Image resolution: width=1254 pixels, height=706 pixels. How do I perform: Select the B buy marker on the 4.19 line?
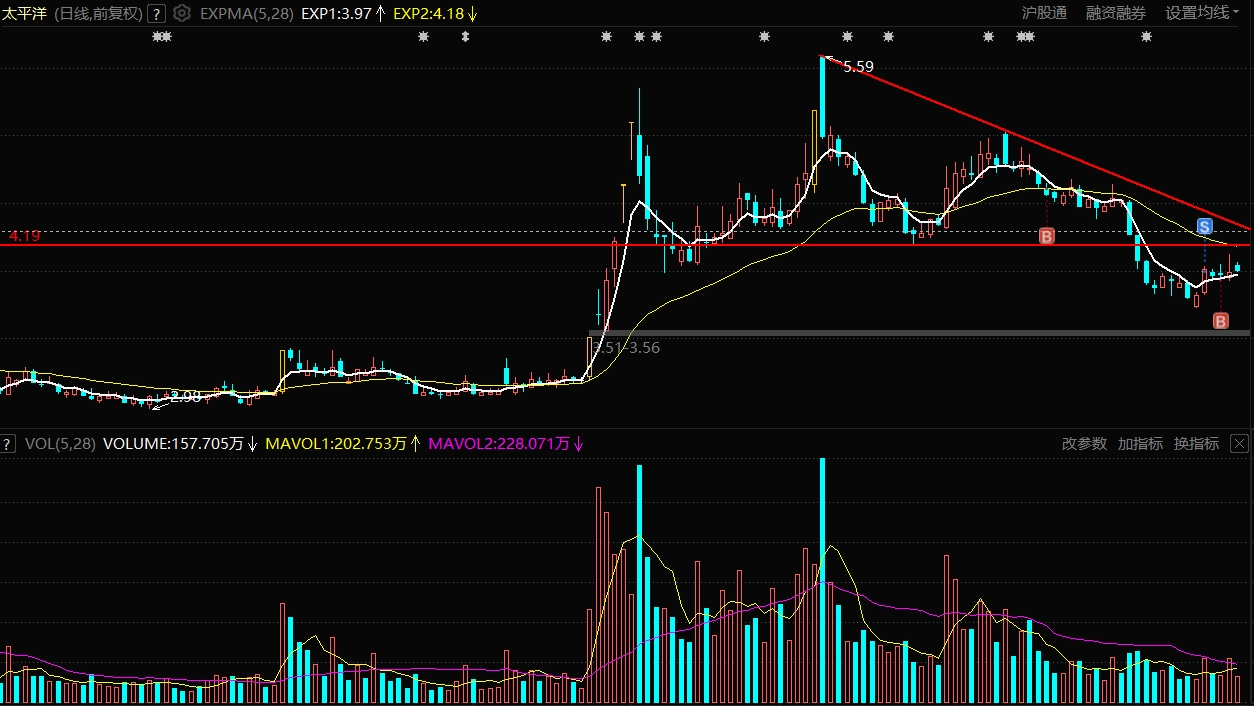1047,236
